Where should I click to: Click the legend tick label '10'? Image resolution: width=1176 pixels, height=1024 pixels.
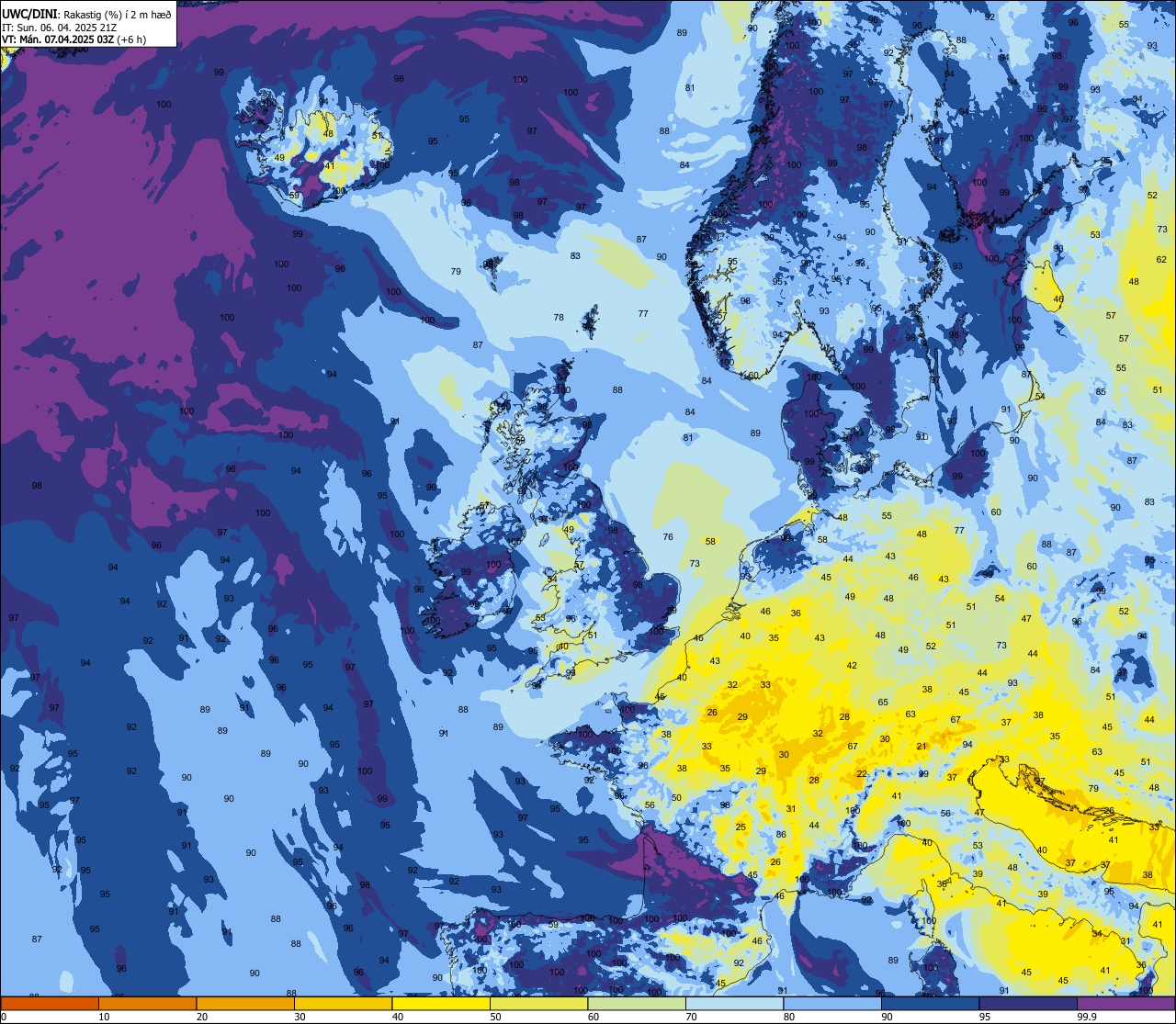coord(105,1016)
